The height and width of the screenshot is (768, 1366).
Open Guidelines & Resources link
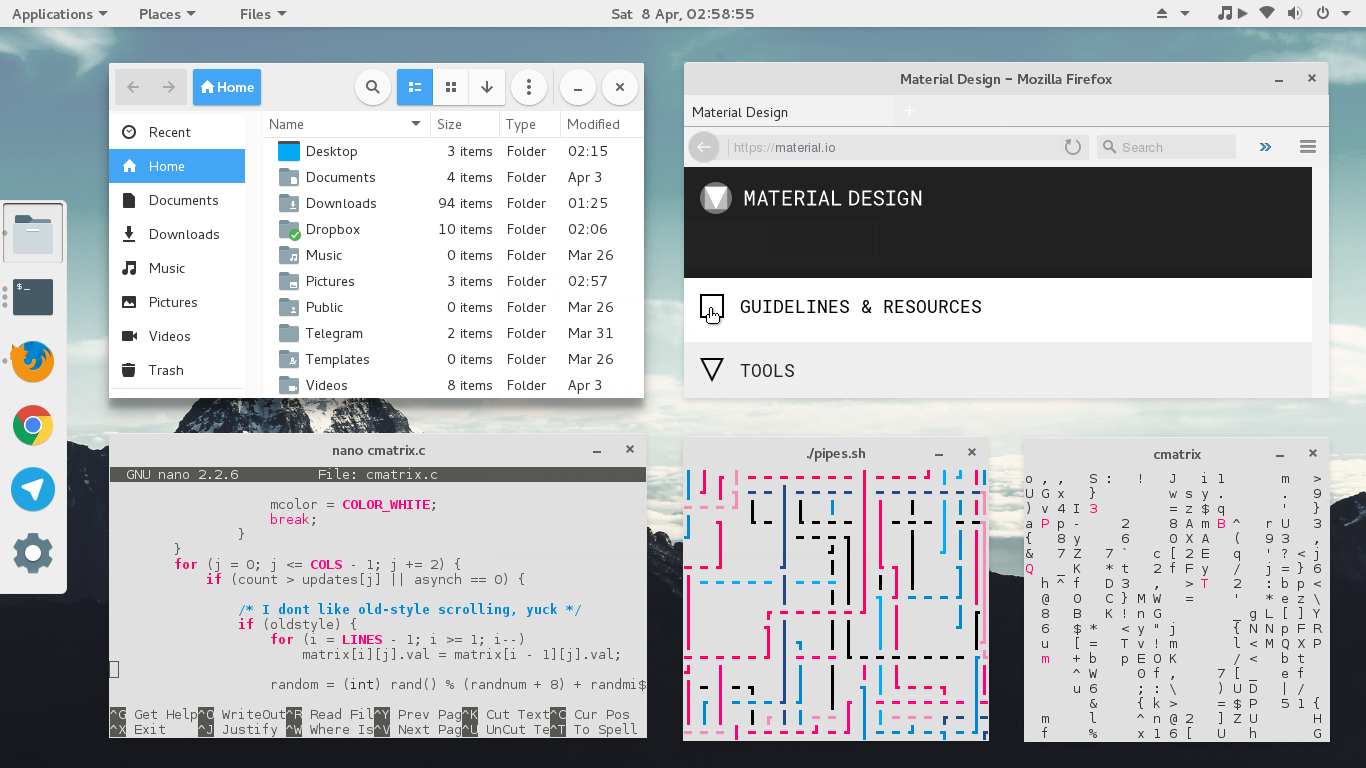point(860,307)
